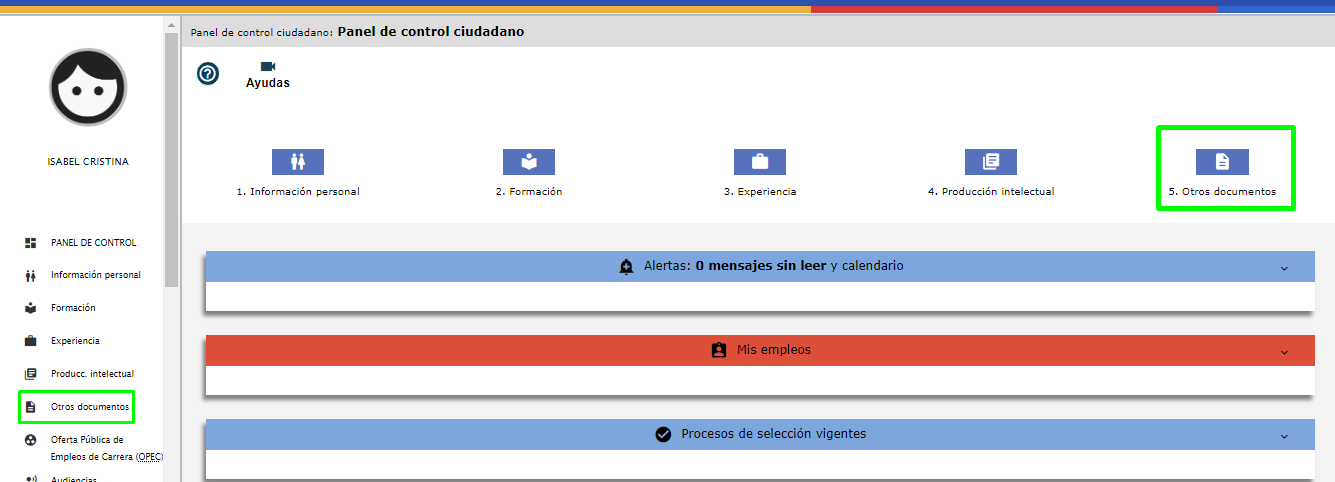Click the Mis empleos red header bar
Screen dimensions: 1335x482
[x=759, y=351]
